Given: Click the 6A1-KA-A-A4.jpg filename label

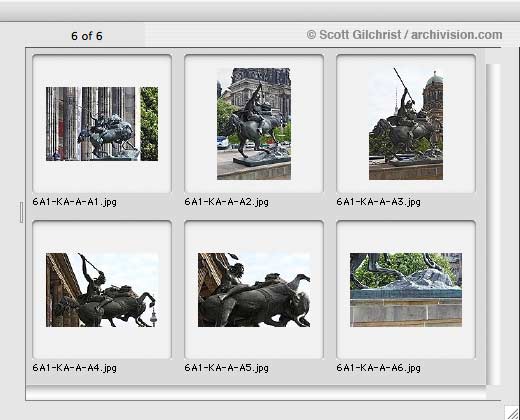Looking at the screenshot, I should tap(75, 368).
